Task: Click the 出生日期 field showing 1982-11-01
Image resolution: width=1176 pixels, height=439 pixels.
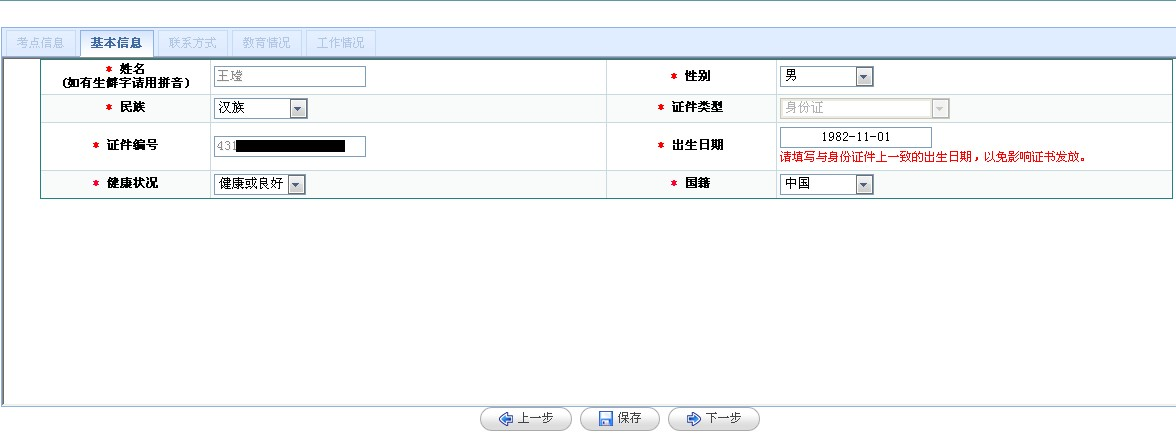Action: pos(855,137)
